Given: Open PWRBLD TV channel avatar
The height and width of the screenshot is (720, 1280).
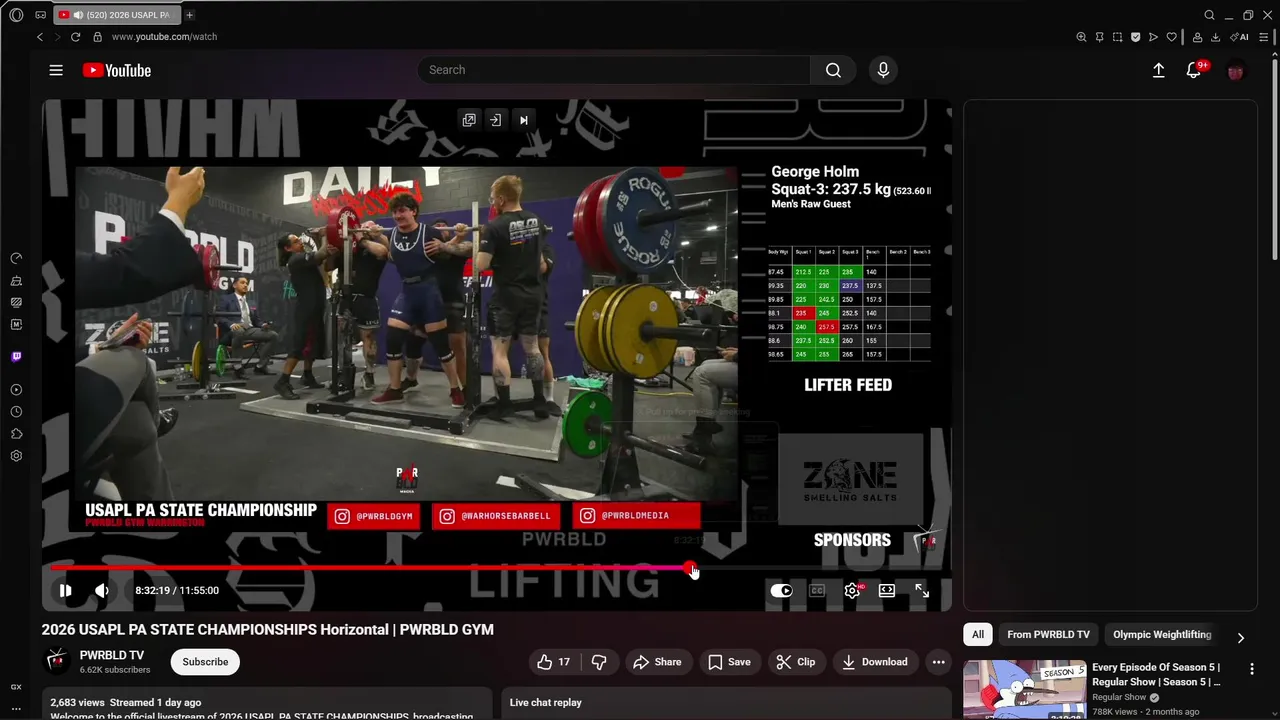Looking at the screenshot, I should 57,661.
